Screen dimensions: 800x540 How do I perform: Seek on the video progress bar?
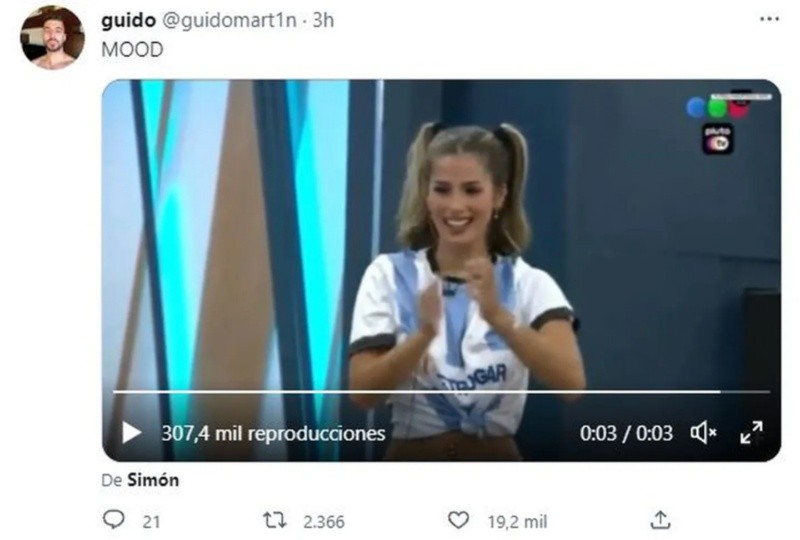(x=441, y=392)
